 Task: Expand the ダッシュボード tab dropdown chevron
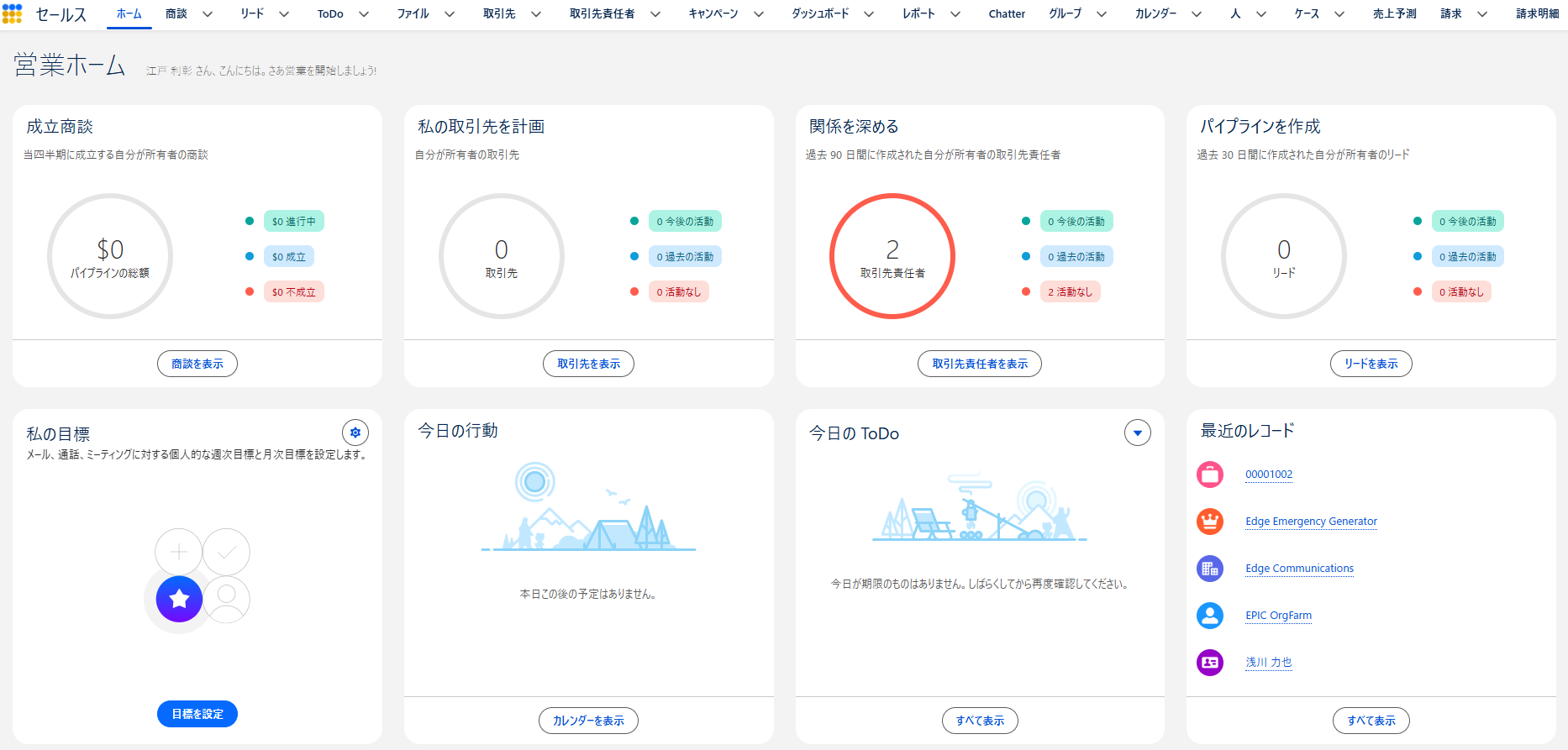pyautogui.click(x=869, y=14)
